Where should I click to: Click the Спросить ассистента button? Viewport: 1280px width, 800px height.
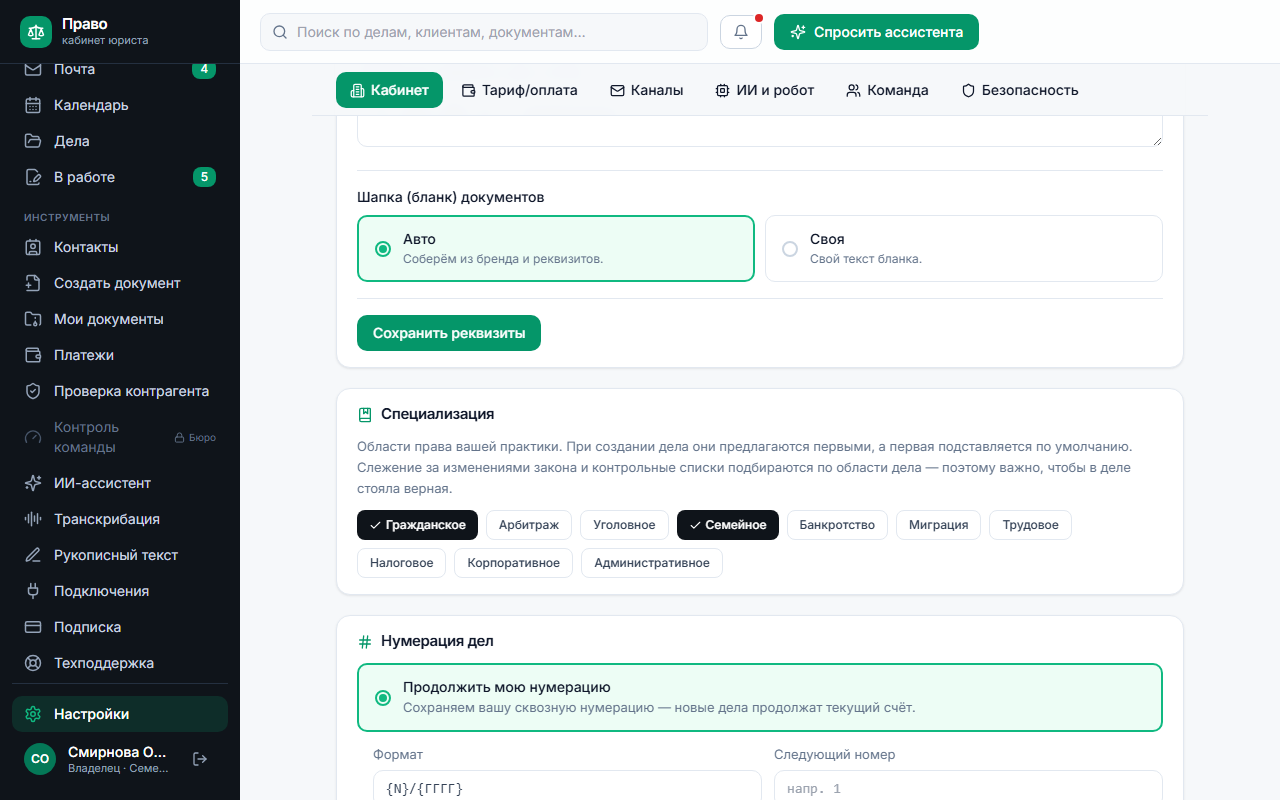pos(876,32)
